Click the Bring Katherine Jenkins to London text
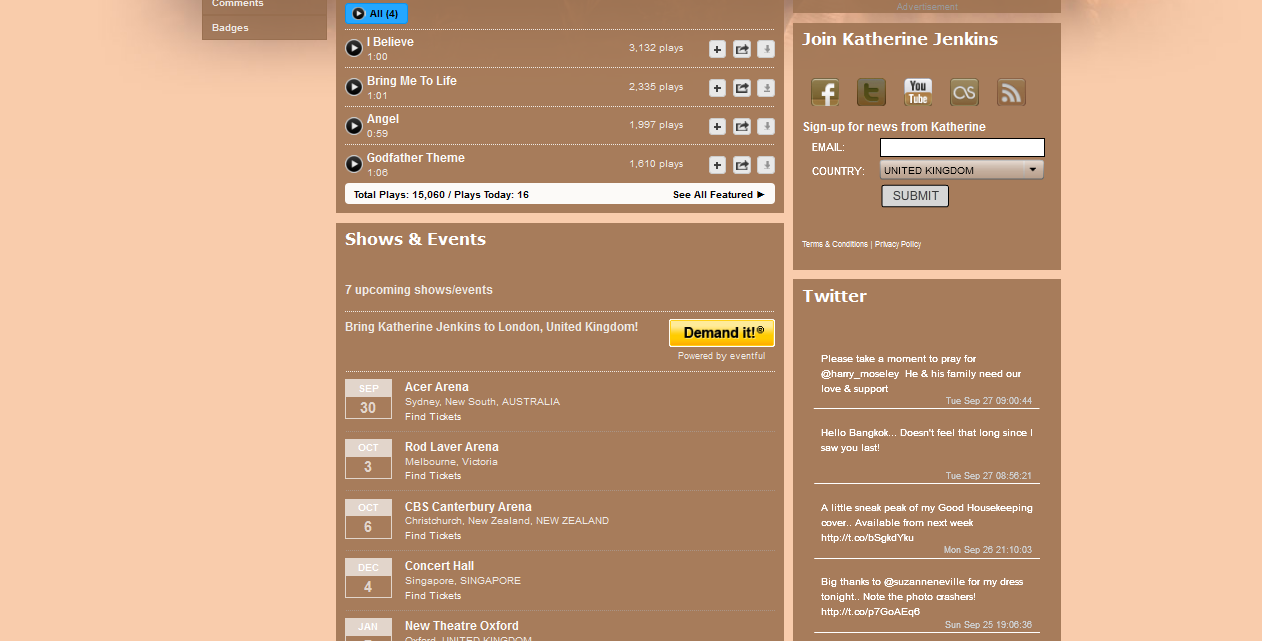 (491, 327)
